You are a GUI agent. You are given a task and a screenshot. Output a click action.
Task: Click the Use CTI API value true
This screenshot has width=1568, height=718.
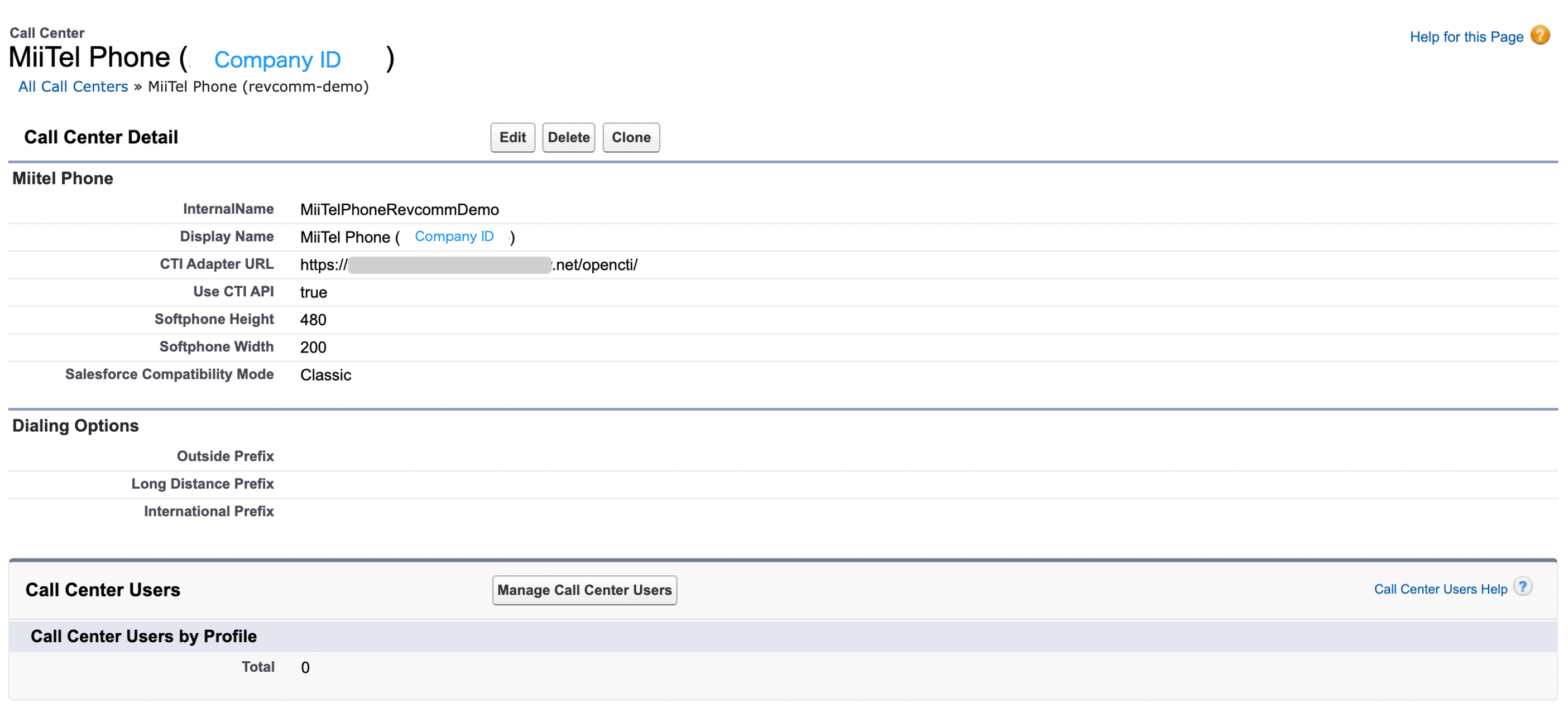tap(314, 293)
